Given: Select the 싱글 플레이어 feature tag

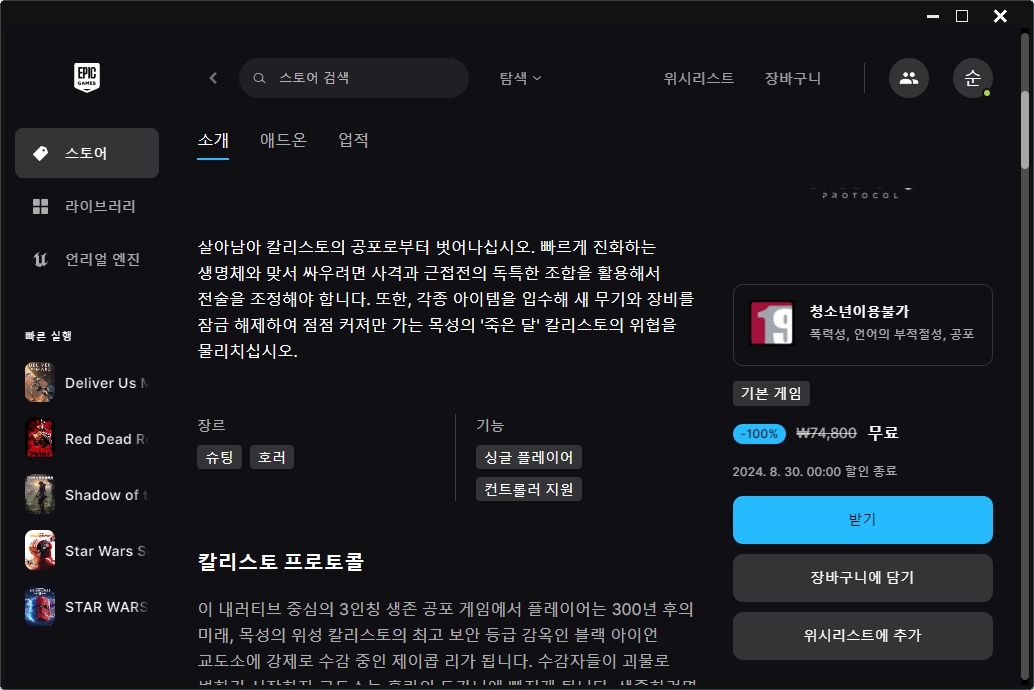Looking at the screenshot, I should tap(529, 457).
